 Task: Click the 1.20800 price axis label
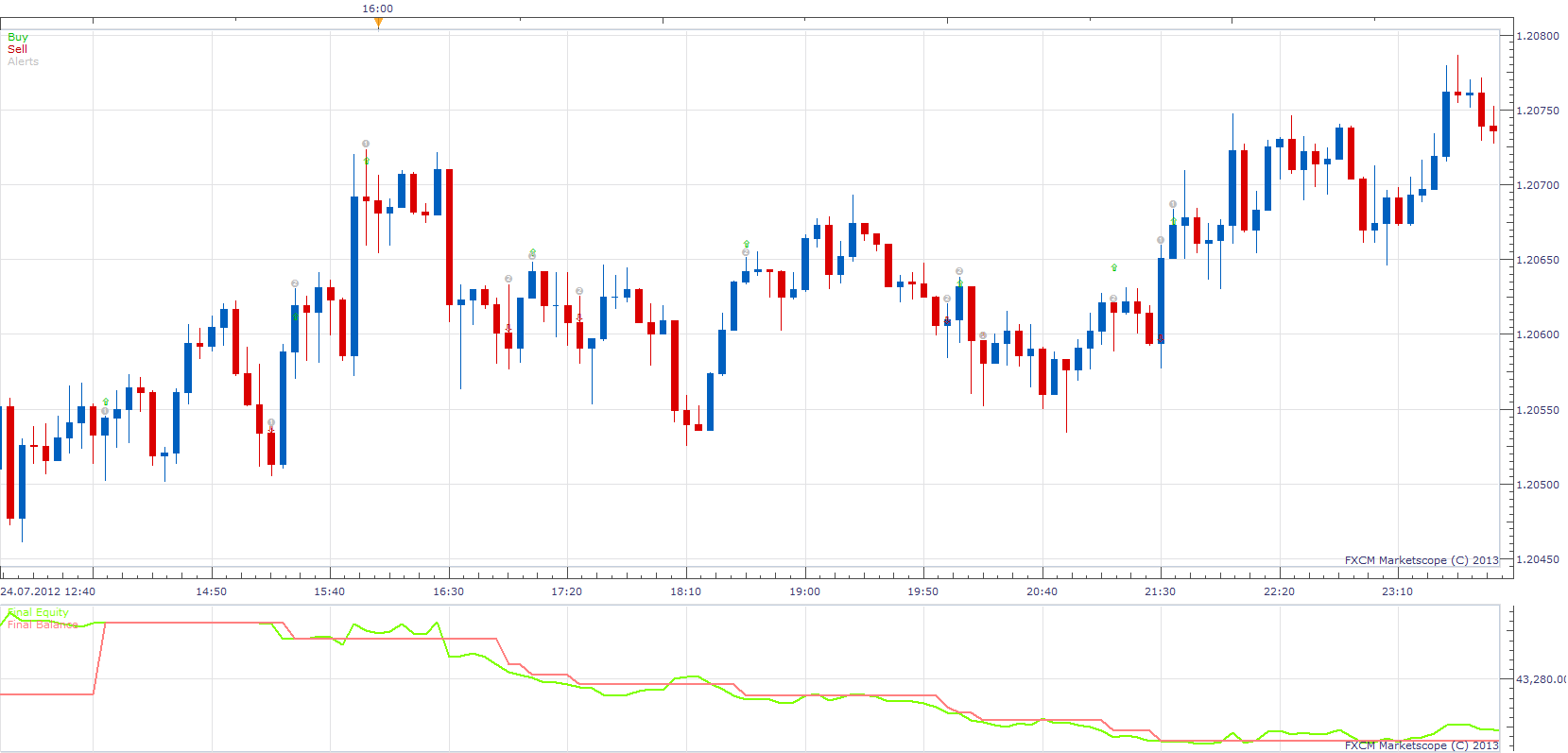click(1538, 36)
